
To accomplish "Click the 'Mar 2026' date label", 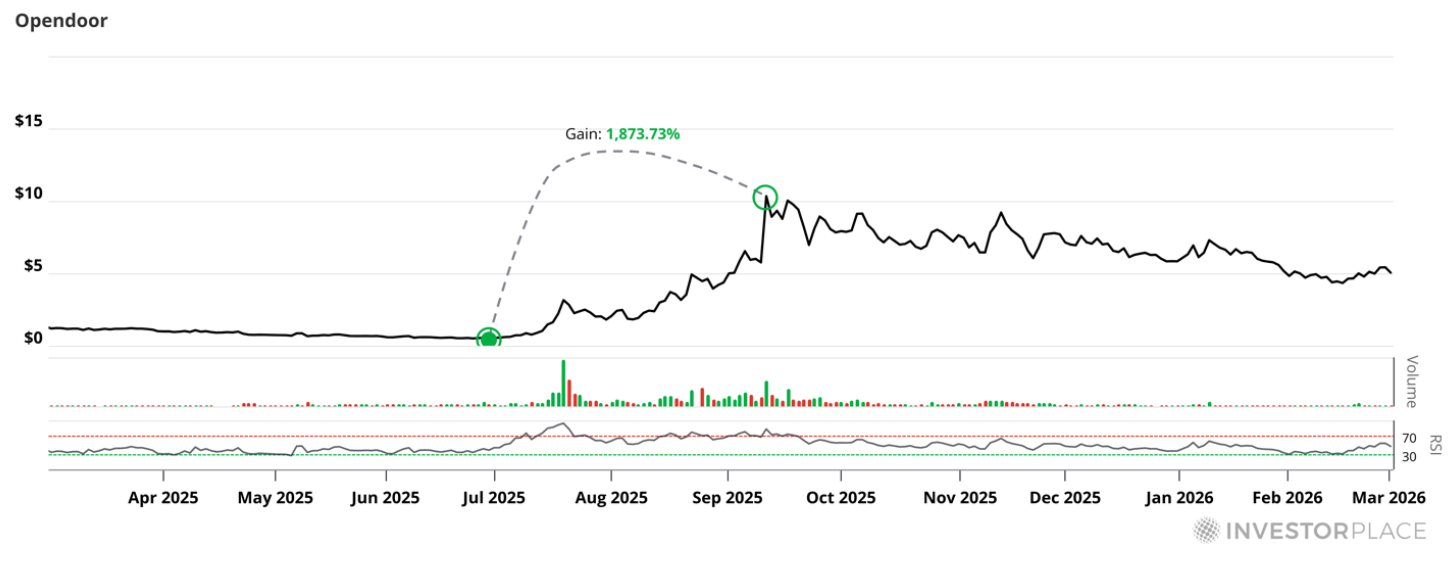I will pos(1391,497).
